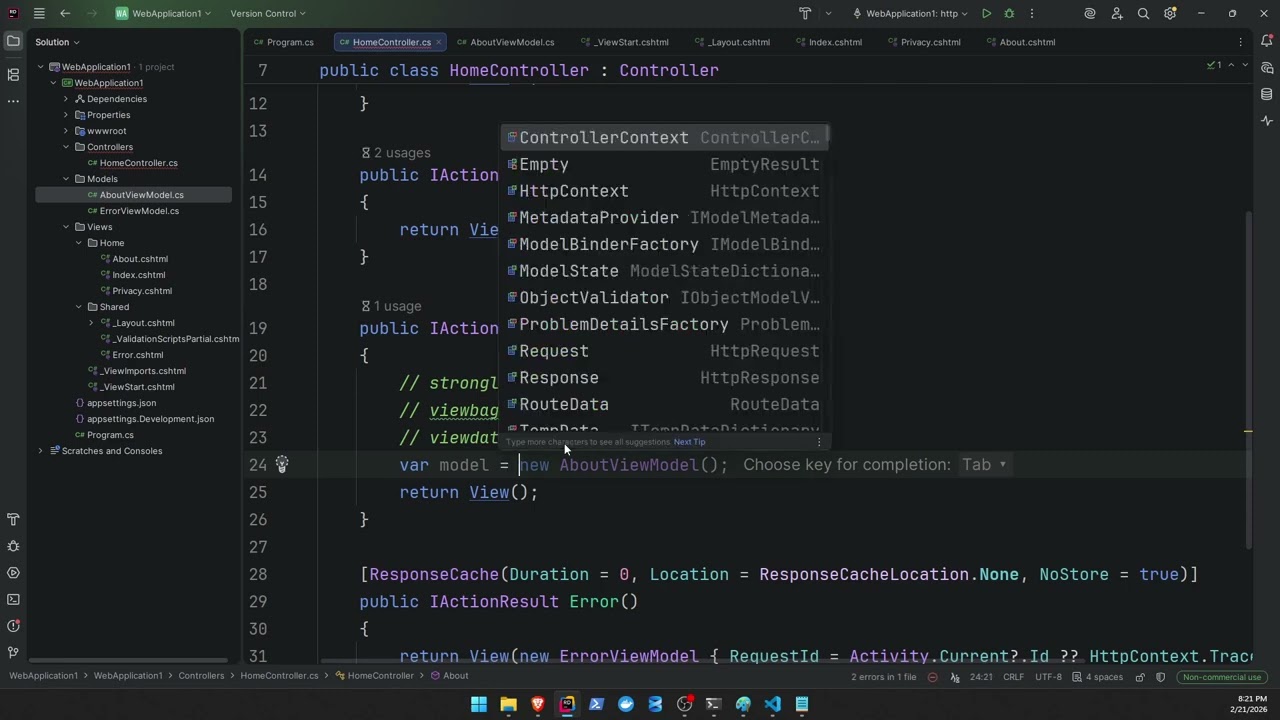Close the HomeController.cs tab
Viewport: 1280px width, 720px height.
(x=439, y=42)
